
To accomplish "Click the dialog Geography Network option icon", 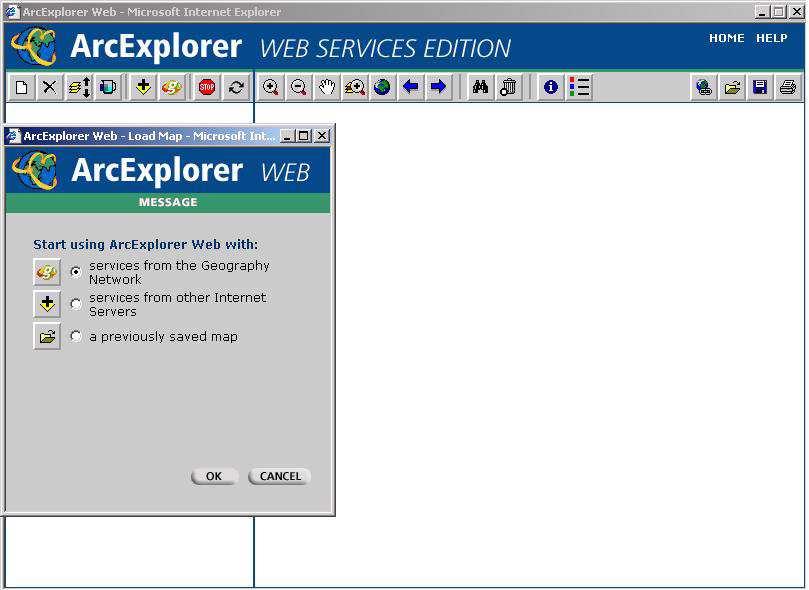I will (47, 272).
